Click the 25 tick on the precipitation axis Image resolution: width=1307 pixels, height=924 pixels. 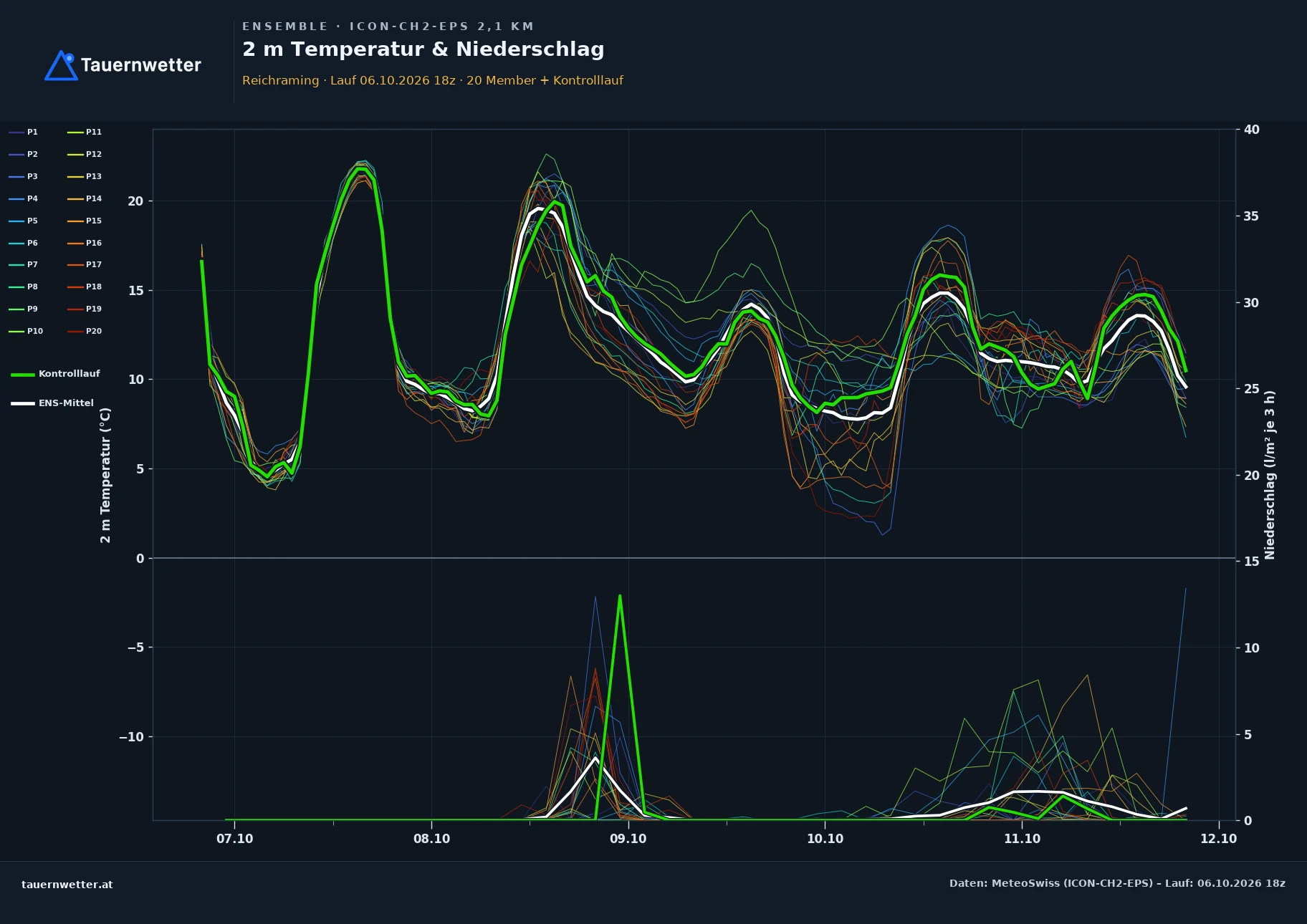tap(1252, 389)
